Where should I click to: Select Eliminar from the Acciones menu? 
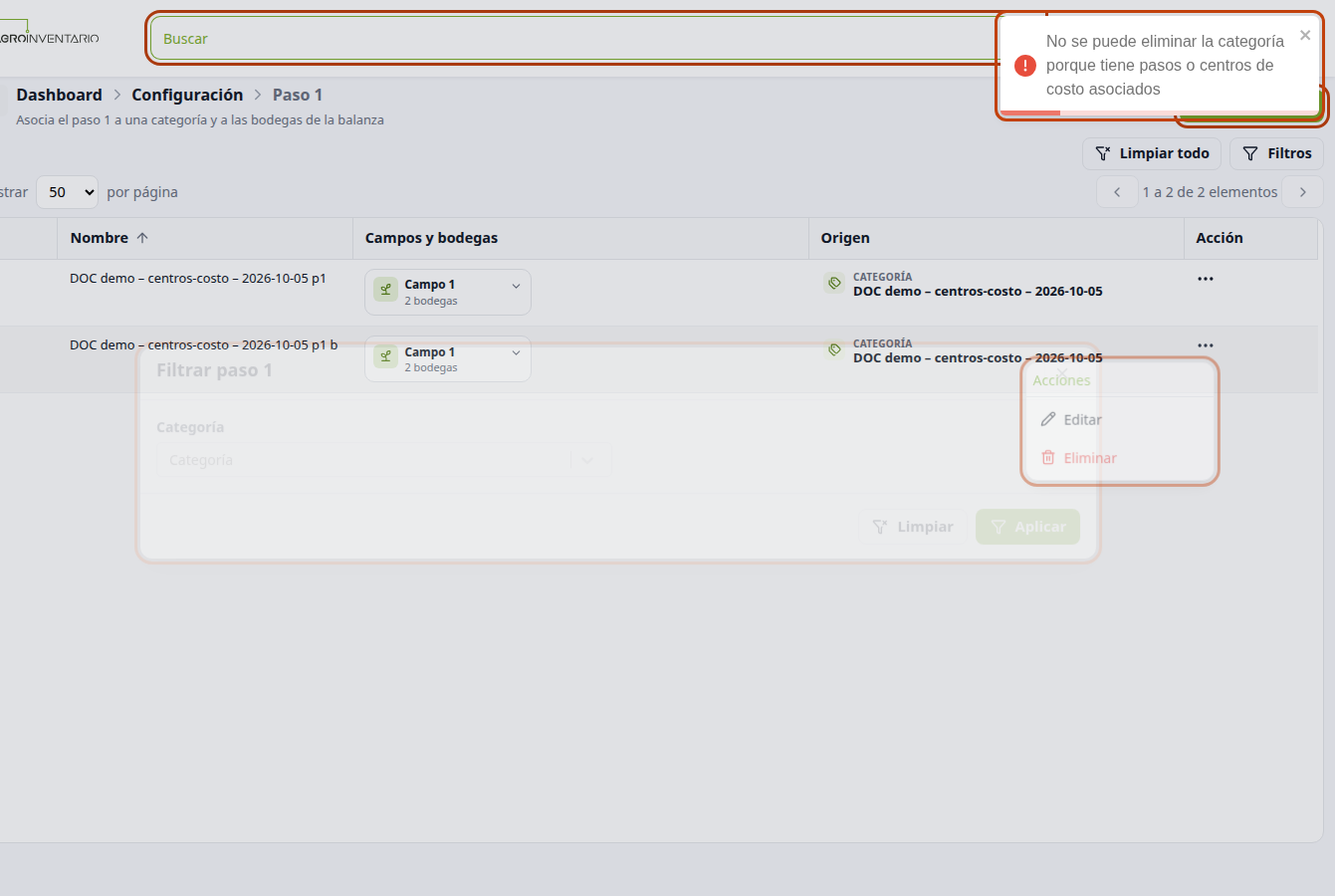click(x=1078, y=458)
